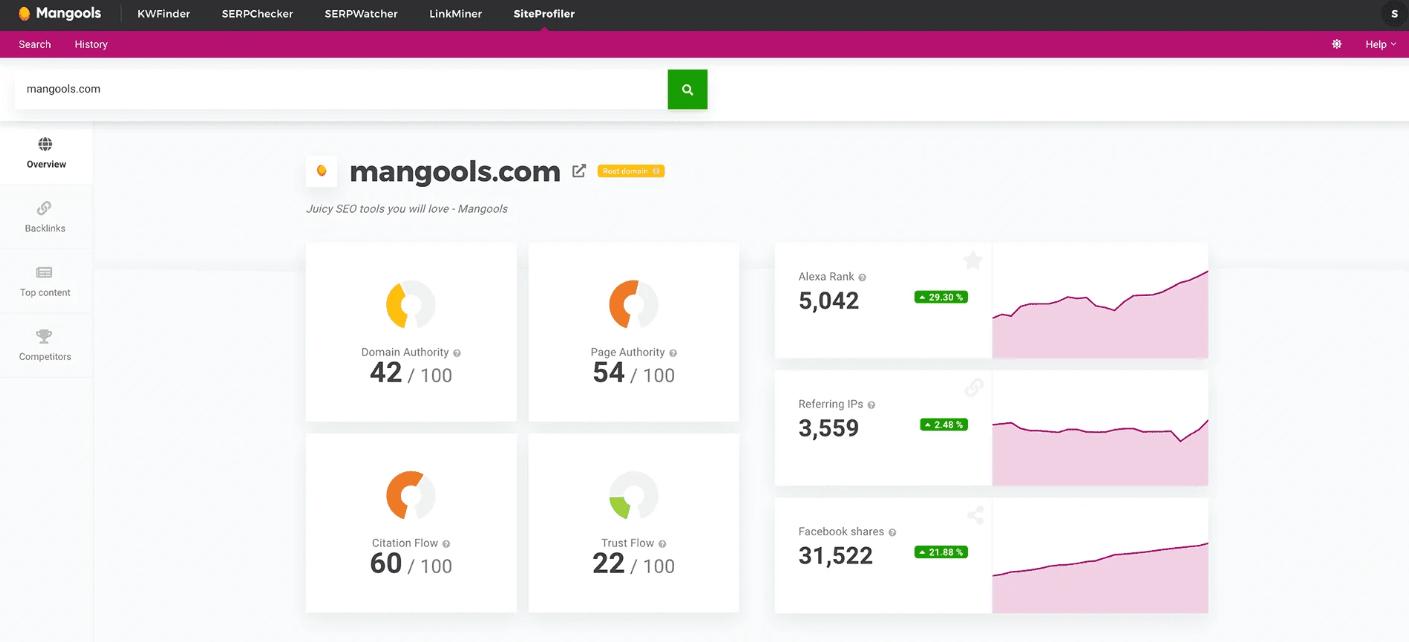Viewport: 1409px width, 642px height.
Task: Click the Referring IPs value 3,559
Action: click(829, 428)
